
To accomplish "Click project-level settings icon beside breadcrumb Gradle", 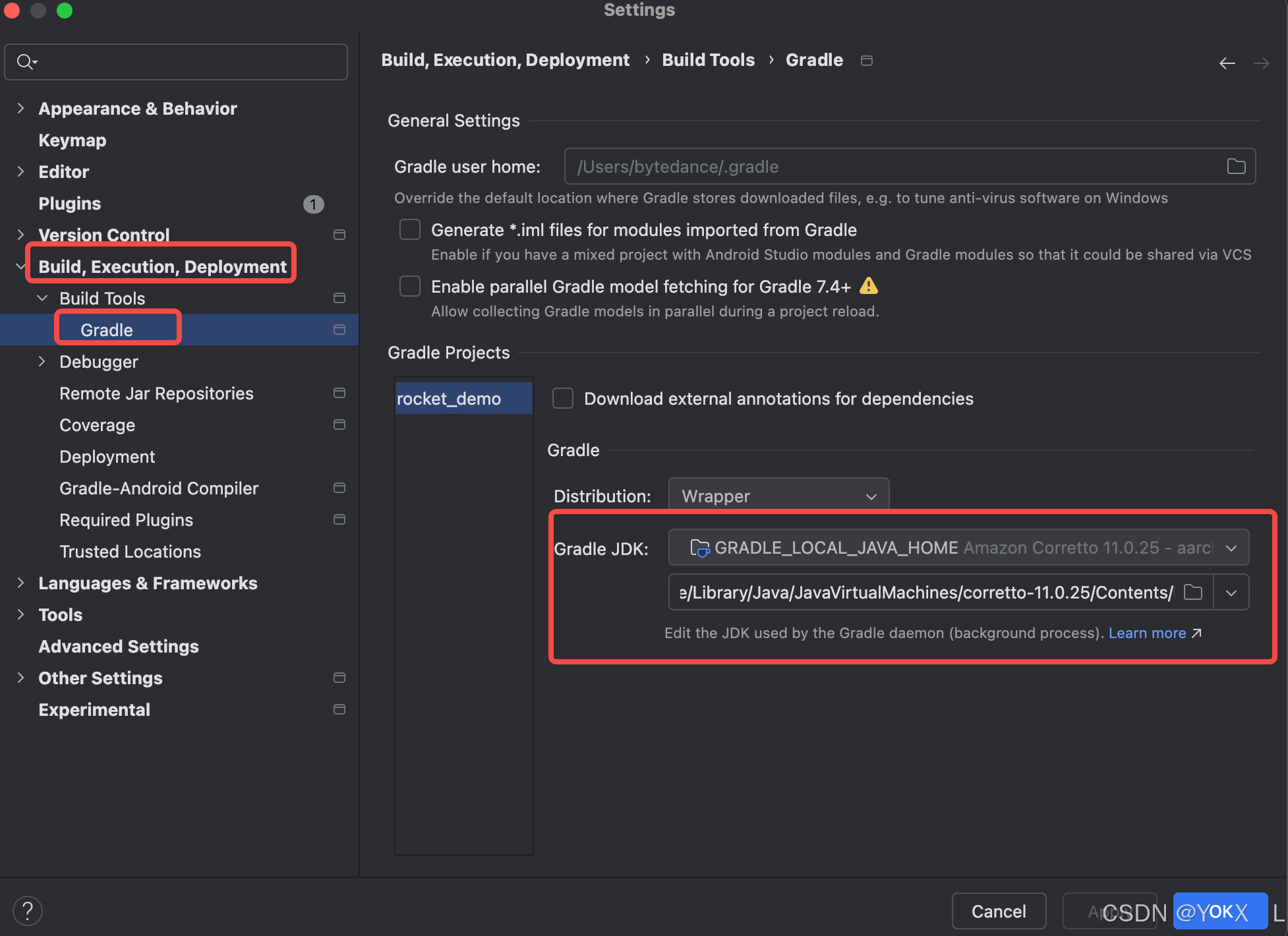I will point(867,61).
